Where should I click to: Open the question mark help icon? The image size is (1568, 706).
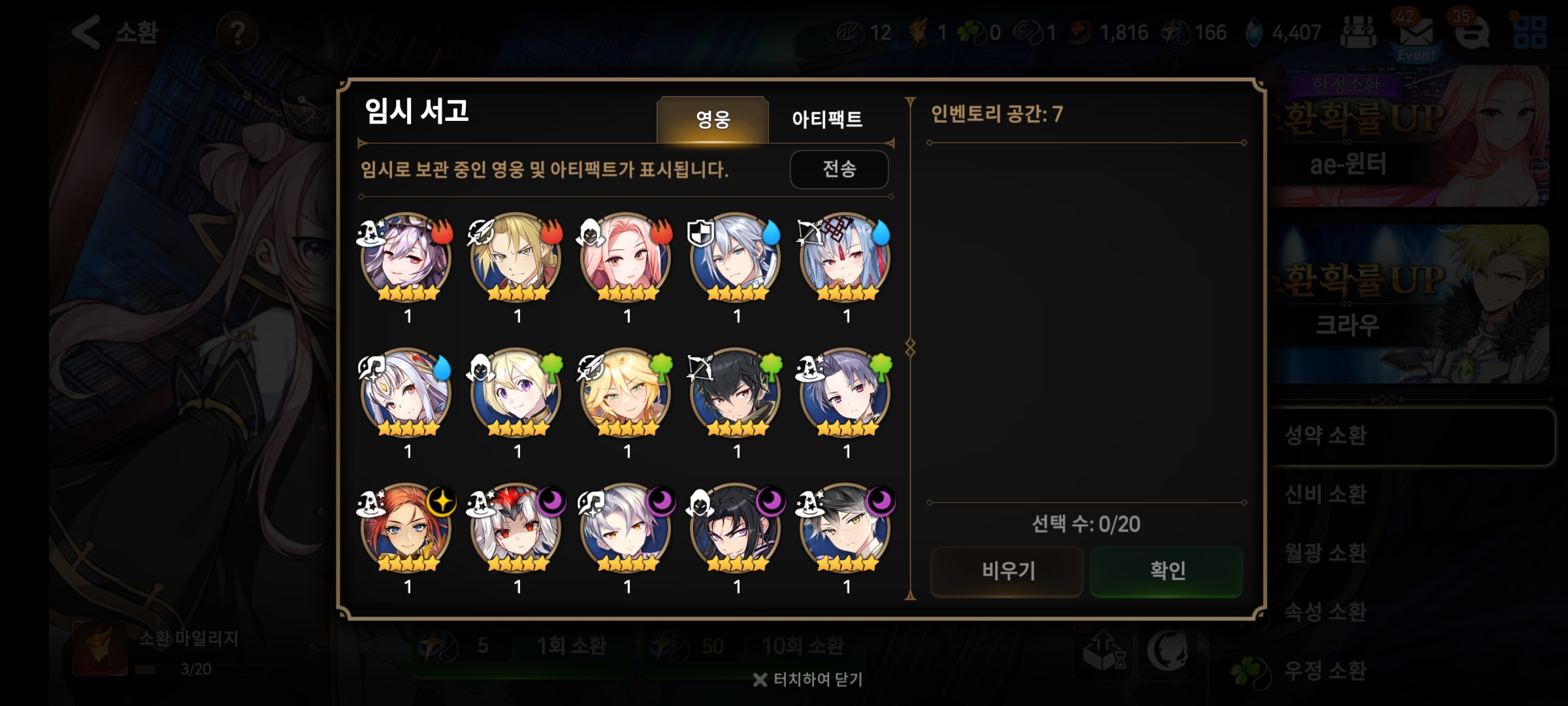tap(237, 32)
